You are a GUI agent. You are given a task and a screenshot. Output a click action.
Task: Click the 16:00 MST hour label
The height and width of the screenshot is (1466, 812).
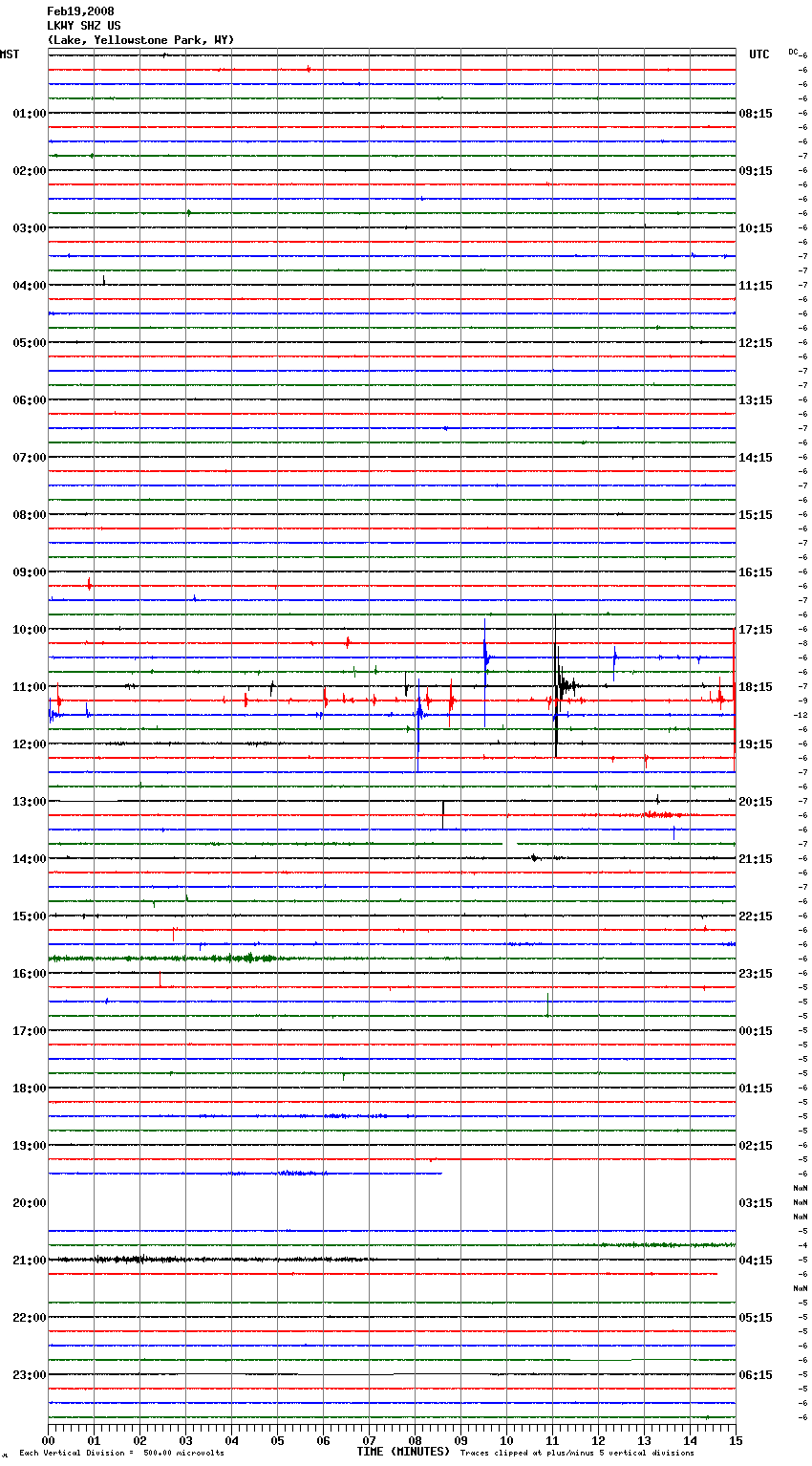(30, 974)
